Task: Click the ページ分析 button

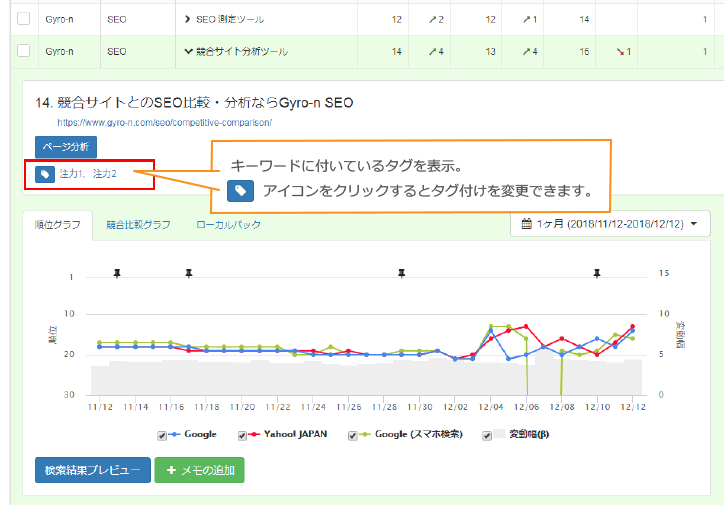Action: coord(66,147)
